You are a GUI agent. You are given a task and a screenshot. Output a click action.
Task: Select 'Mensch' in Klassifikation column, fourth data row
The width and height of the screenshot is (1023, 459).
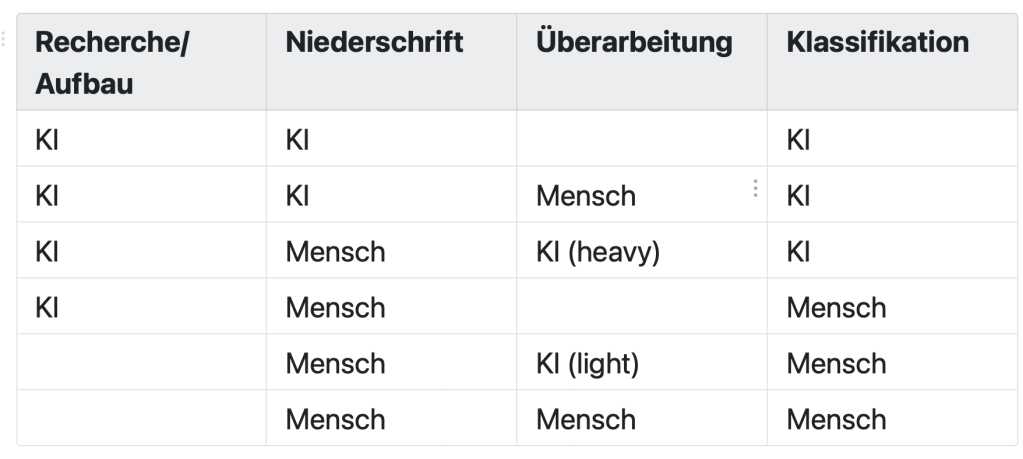pyautogui.click(x=836, y=307)
